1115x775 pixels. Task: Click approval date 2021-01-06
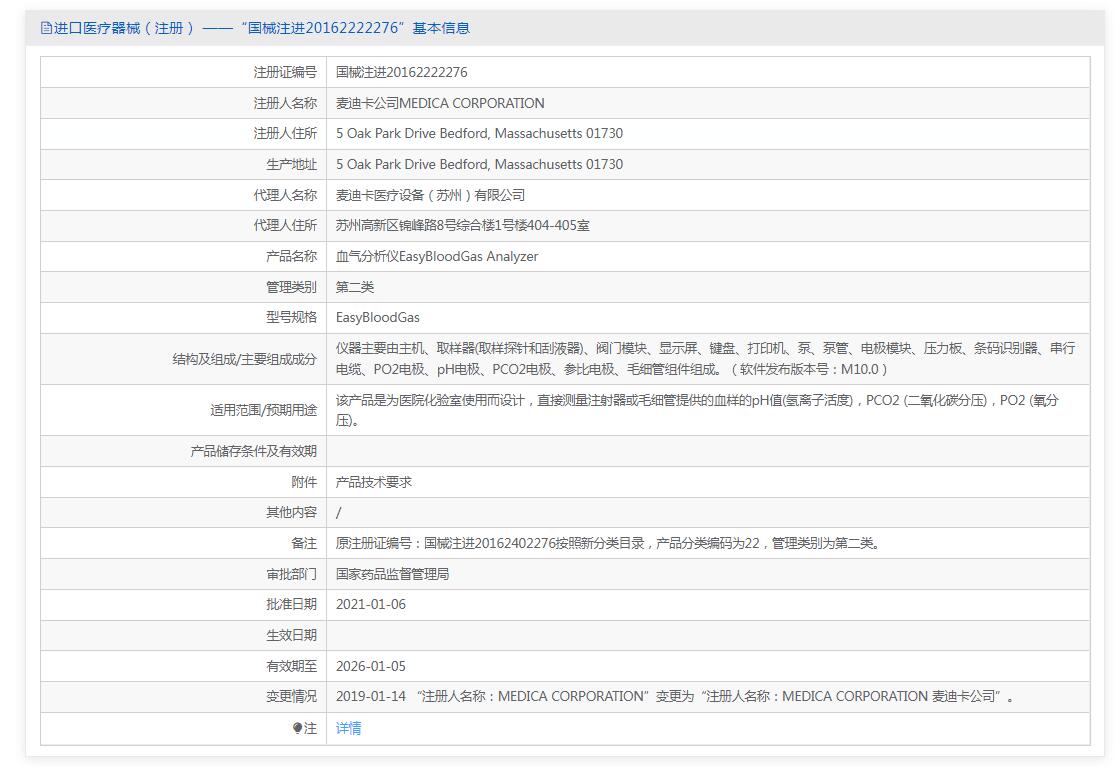click(371, 604)
